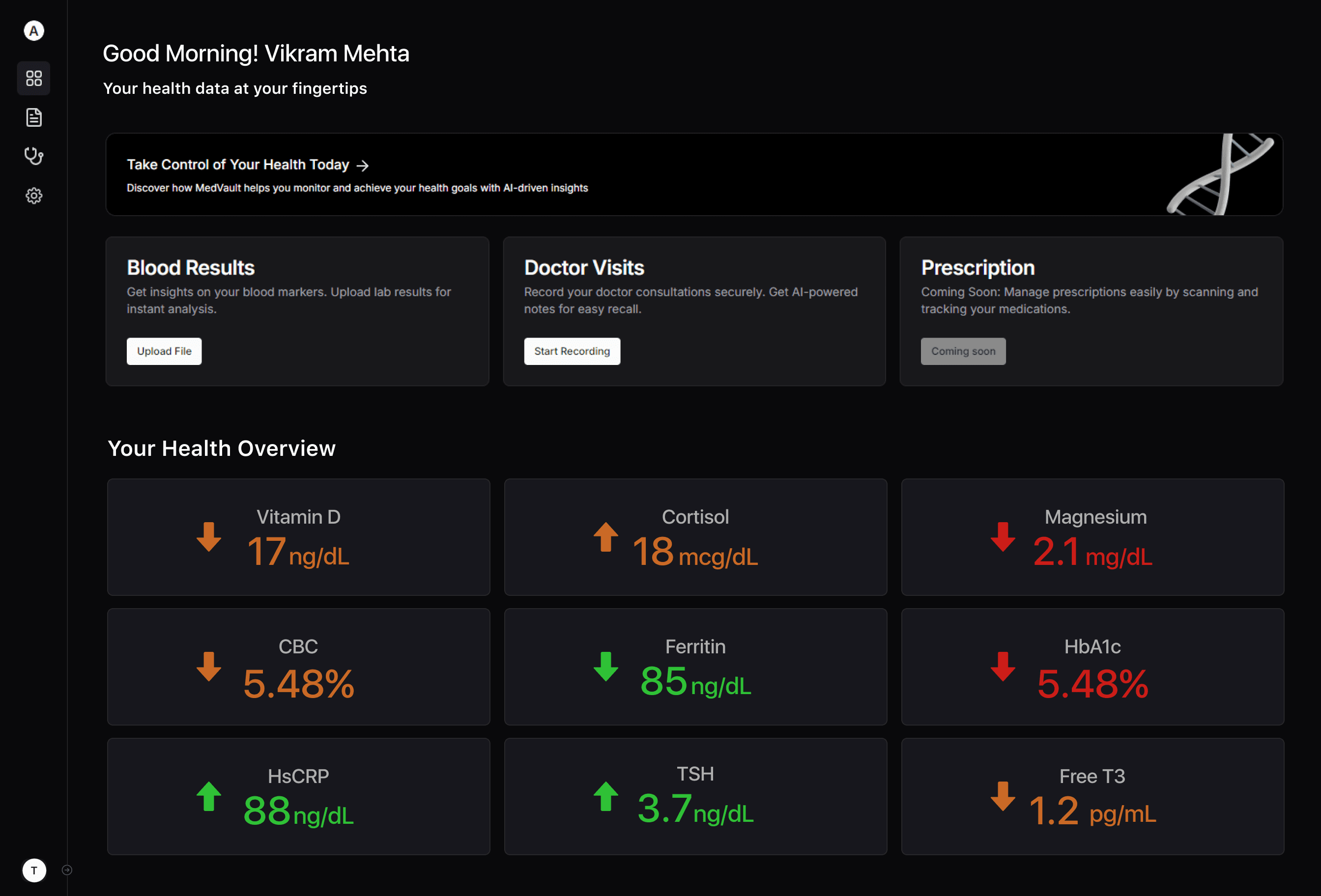Open the Cortisol 18 mcg/dL value

tap(695, 552)
